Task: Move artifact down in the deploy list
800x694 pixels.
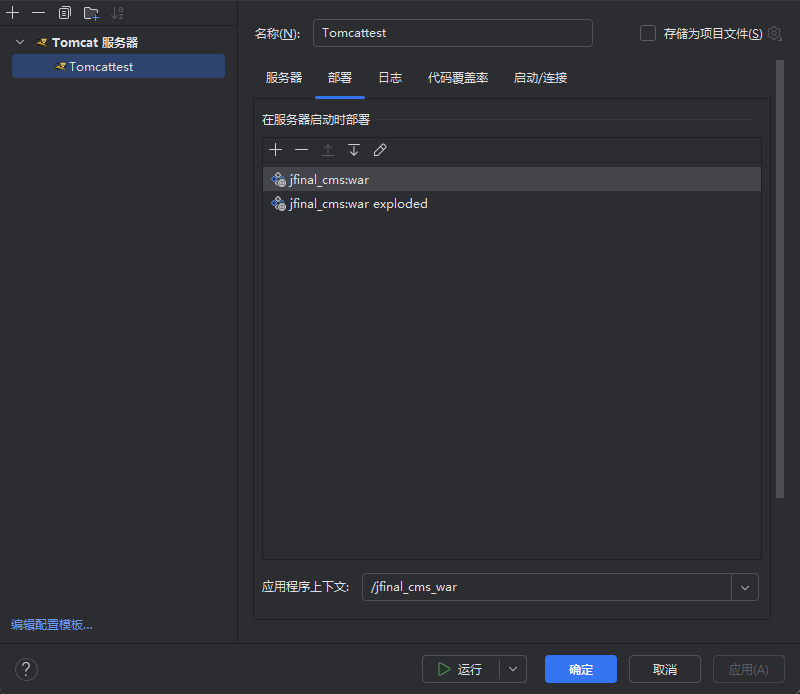Action: (353, 150)
